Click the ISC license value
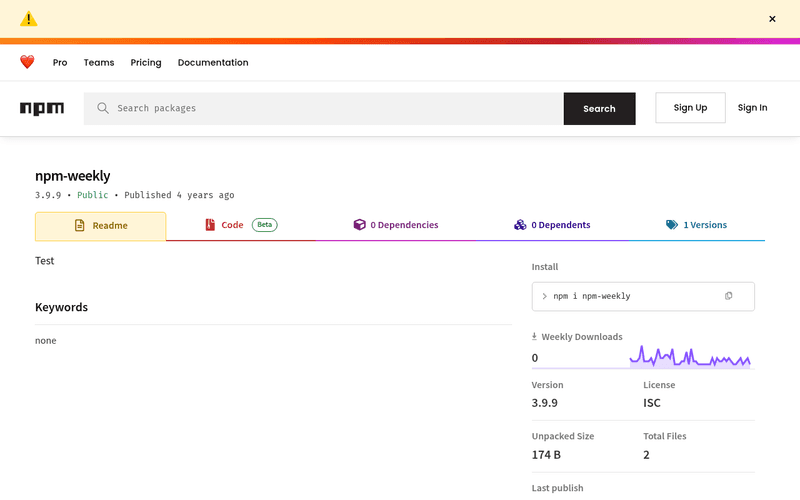800x500 pixels. coord(652,403)
